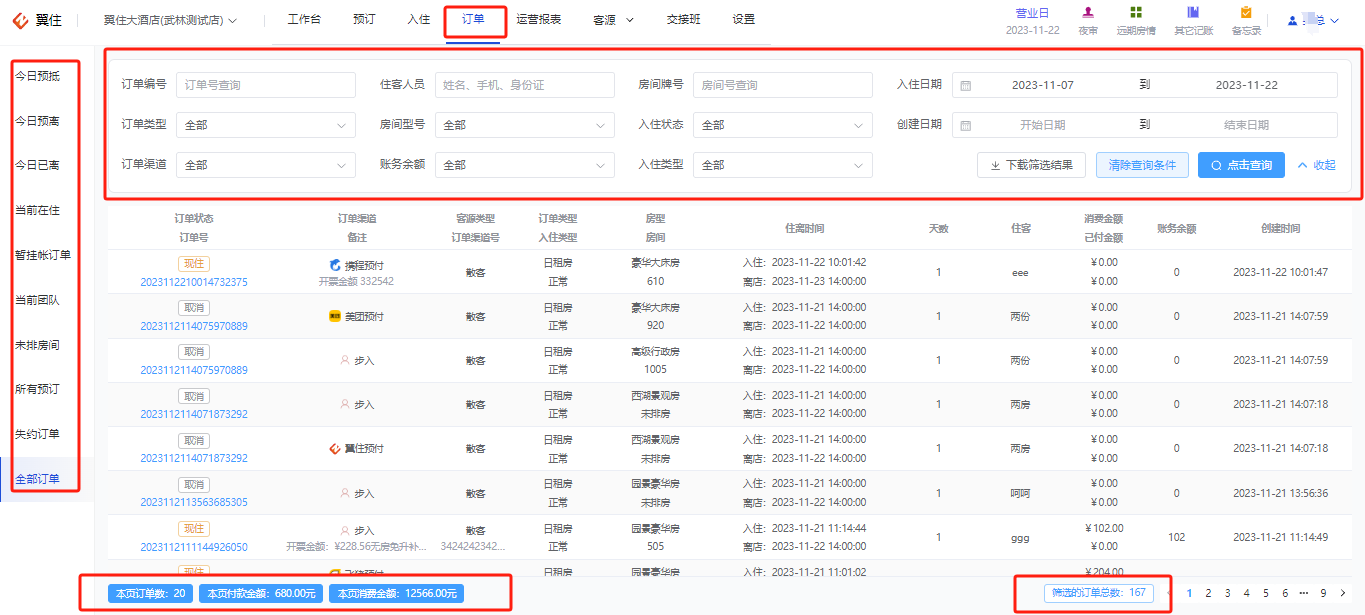
Task: Expand the 客源 menu
Action: [613, 19]
